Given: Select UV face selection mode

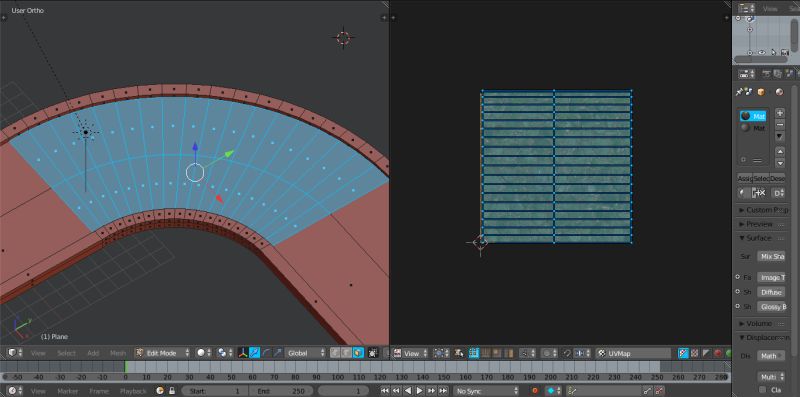Looking at the screenshot, I should tap(497, 353).
